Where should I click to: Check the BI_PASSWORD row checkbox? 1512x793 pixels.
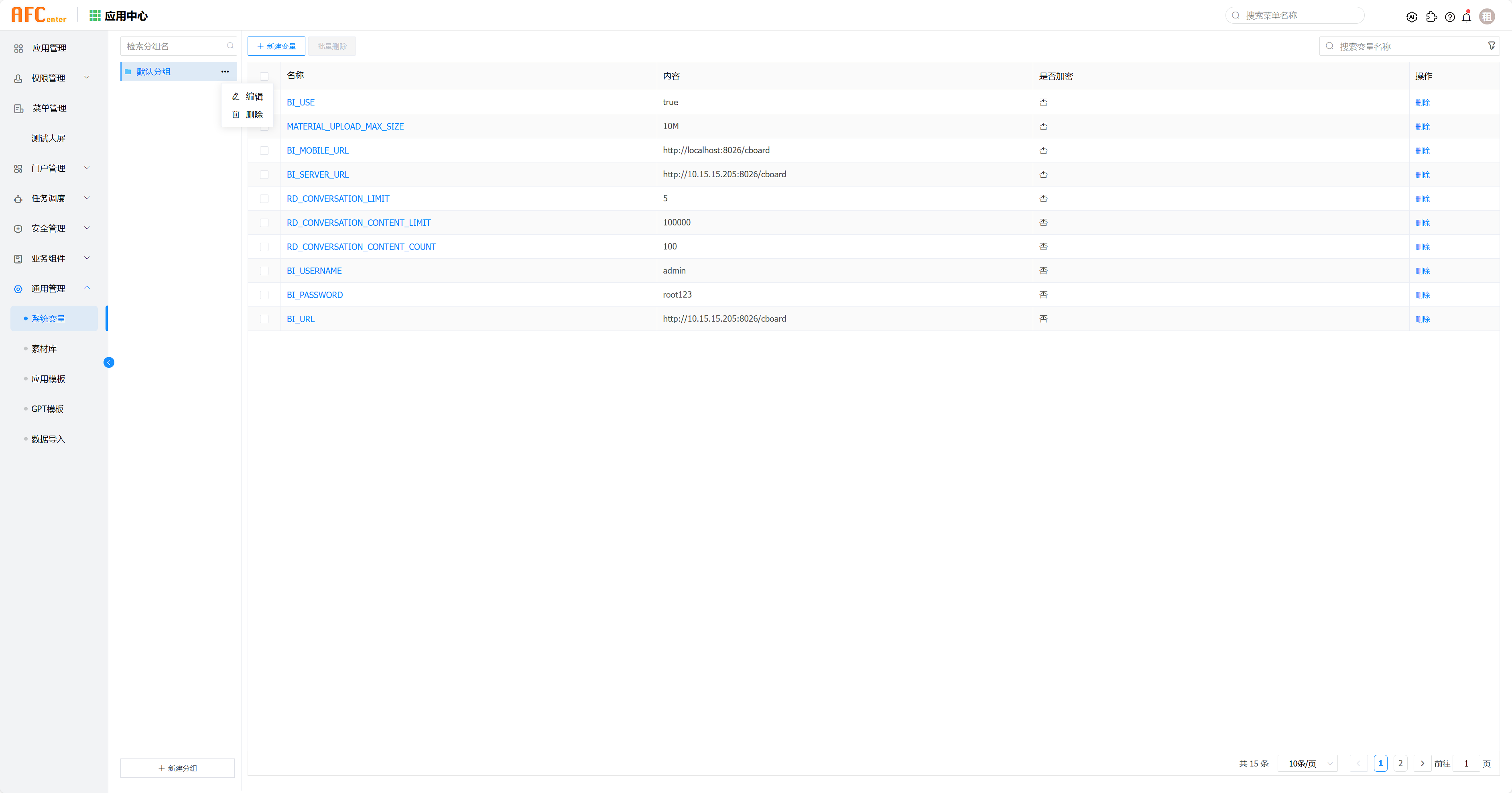coord(264,295)
